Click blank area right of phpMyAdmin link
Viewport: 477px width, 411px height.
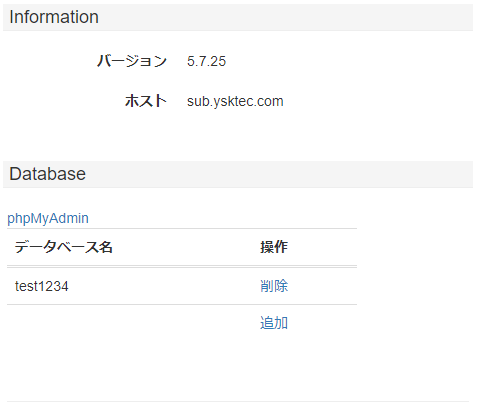click(223, 218)
